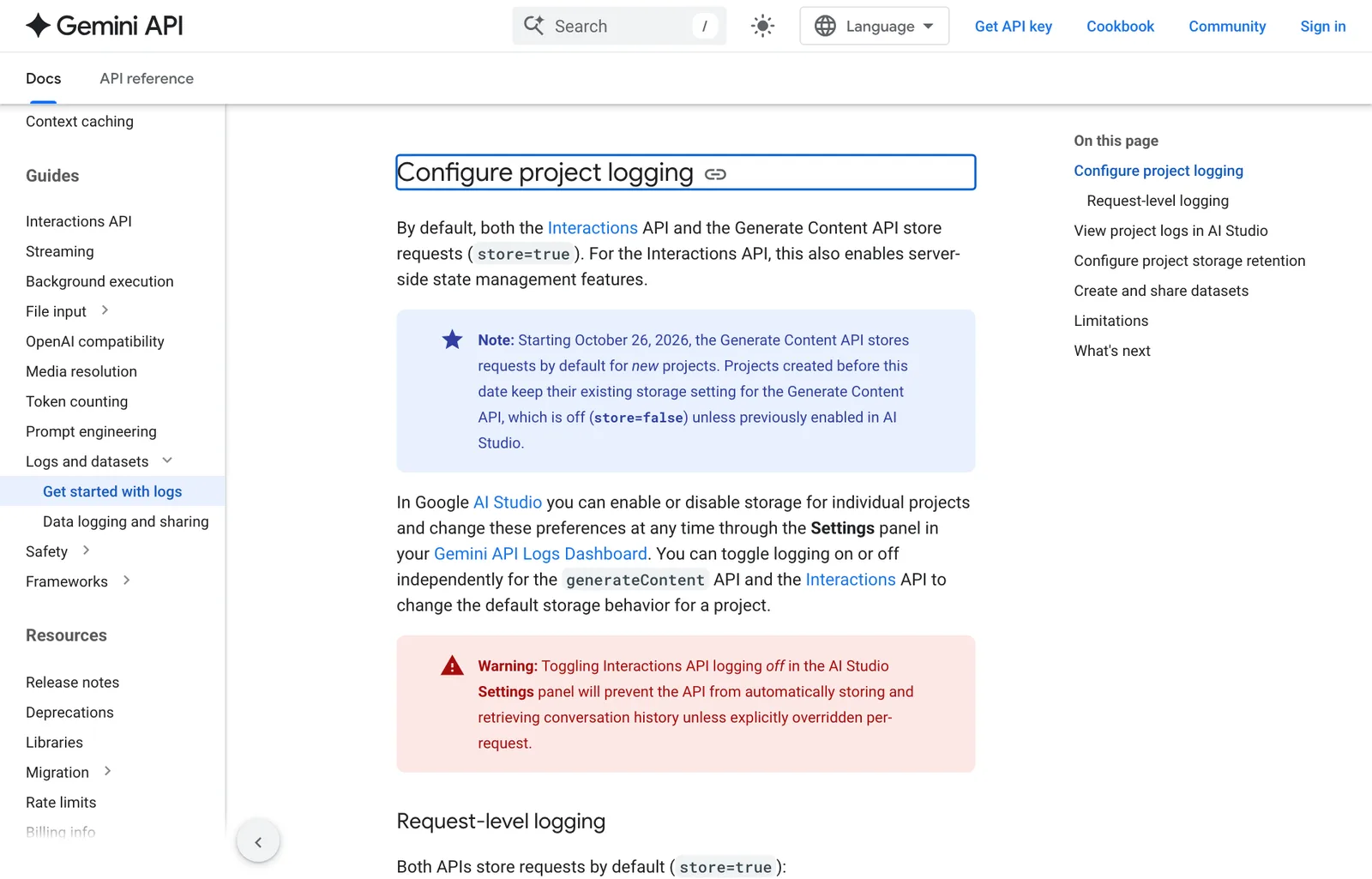Open Background execution guide
This screenshot has height=879, width=1372.
(x=99, y=281)
